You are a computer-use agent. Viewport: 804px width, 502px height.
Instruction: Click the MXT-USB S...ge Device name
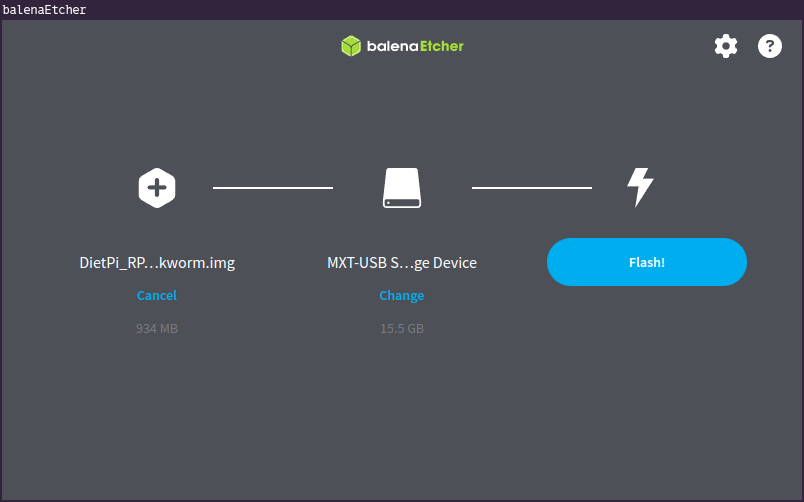click(402, 263)
